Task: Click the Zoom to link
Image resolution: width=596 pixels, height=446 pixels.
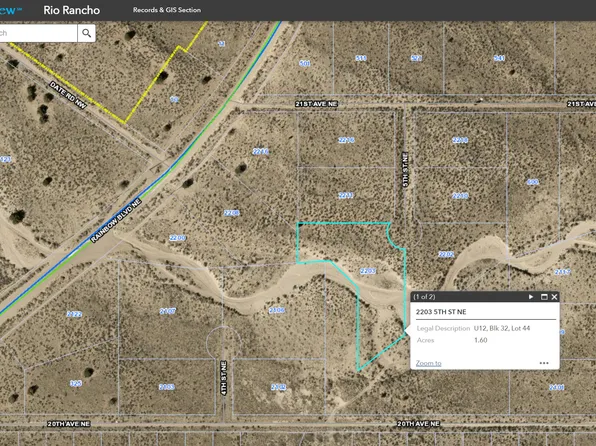Action: click(428, 363)
